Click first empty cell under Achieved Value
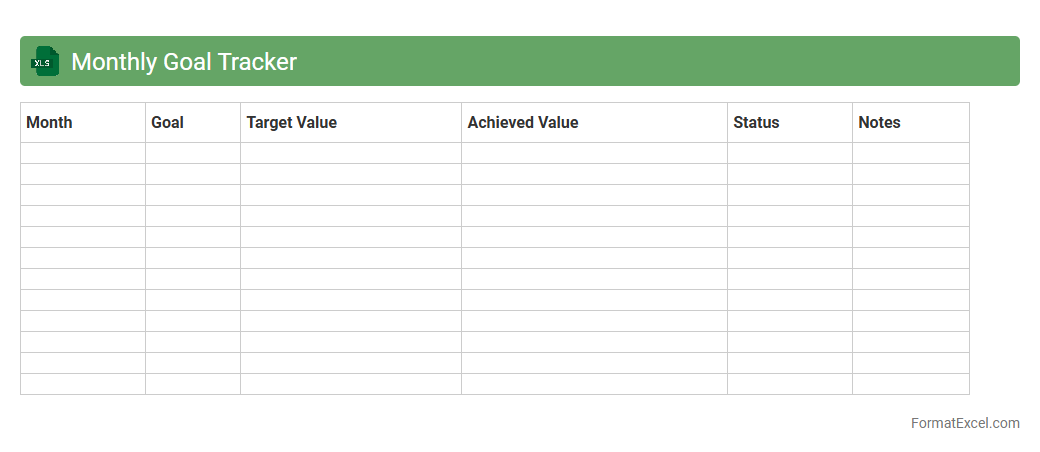The height and width of the screenshot is (452, 1040). (x=594, y=153)
